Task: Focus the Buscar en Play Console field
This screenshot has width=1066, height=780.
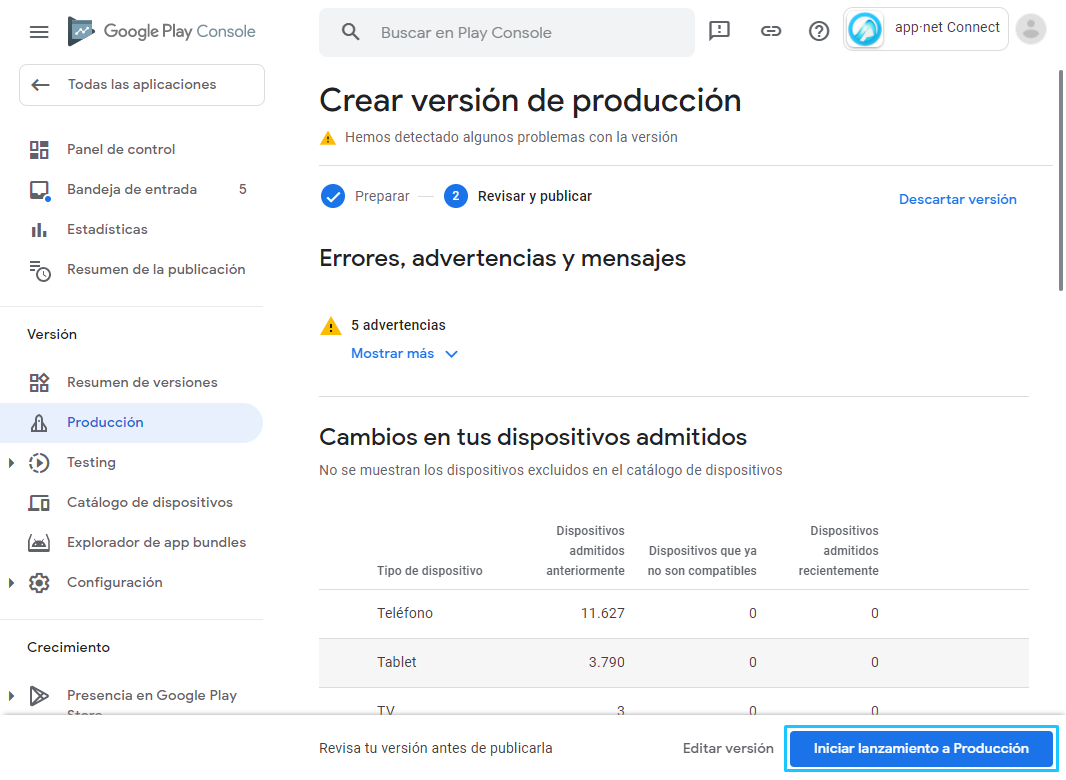Action: pos(506,32)
